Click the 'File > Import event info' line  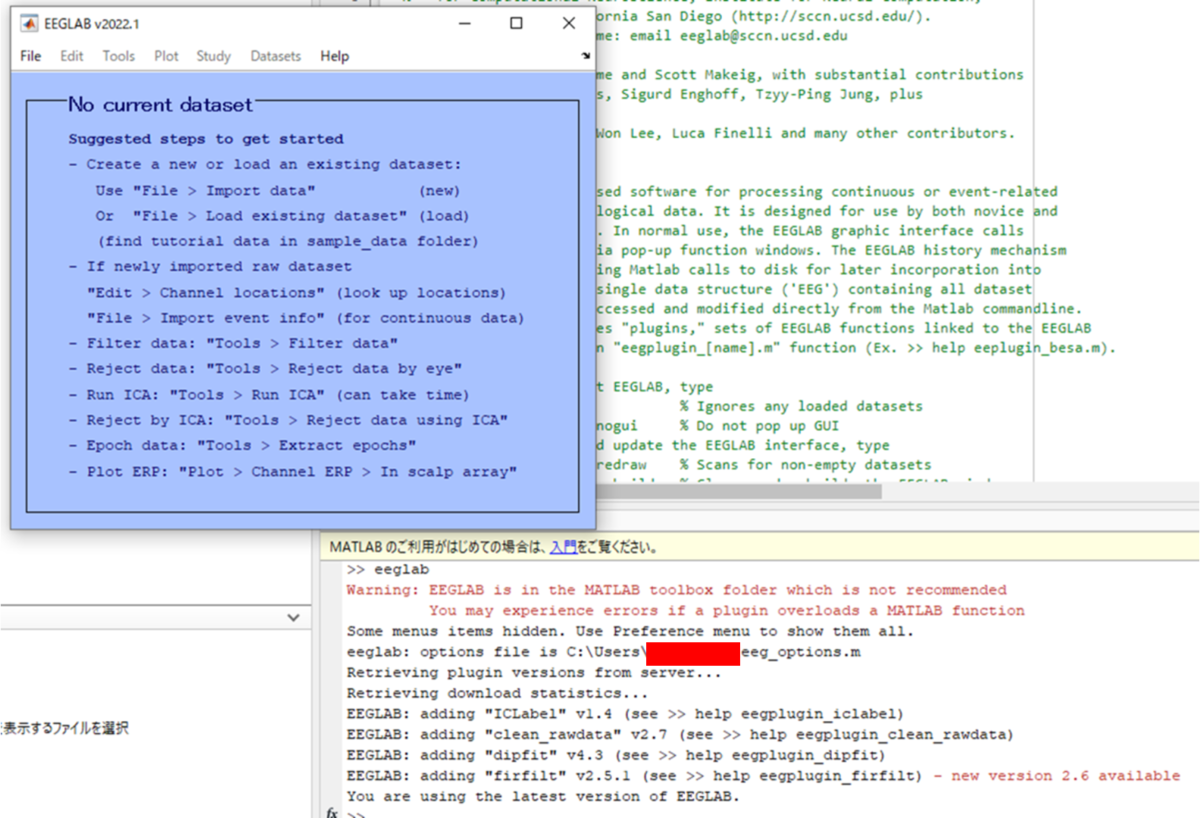[305, 318]
